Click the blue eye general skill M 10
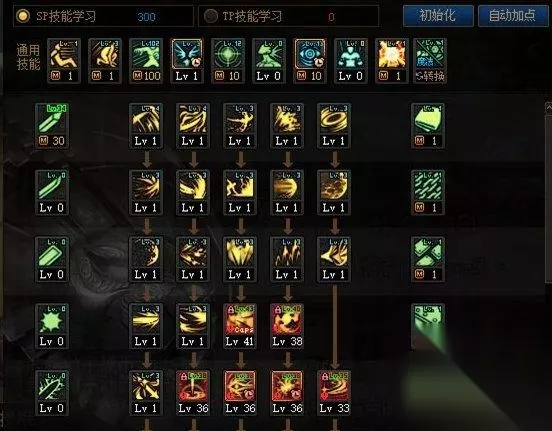Image resolution: width=552 pixels, height=431 pixels. tap(310, 61)
